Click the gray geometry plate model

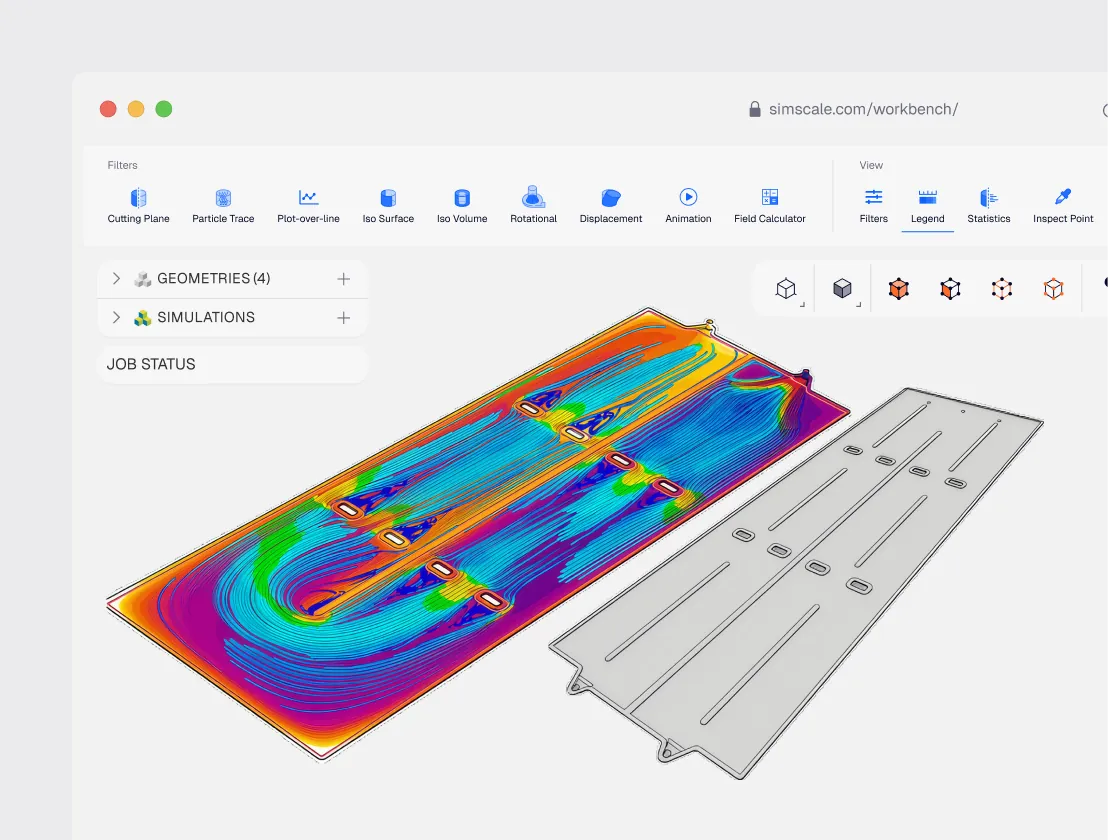point(798,586)
